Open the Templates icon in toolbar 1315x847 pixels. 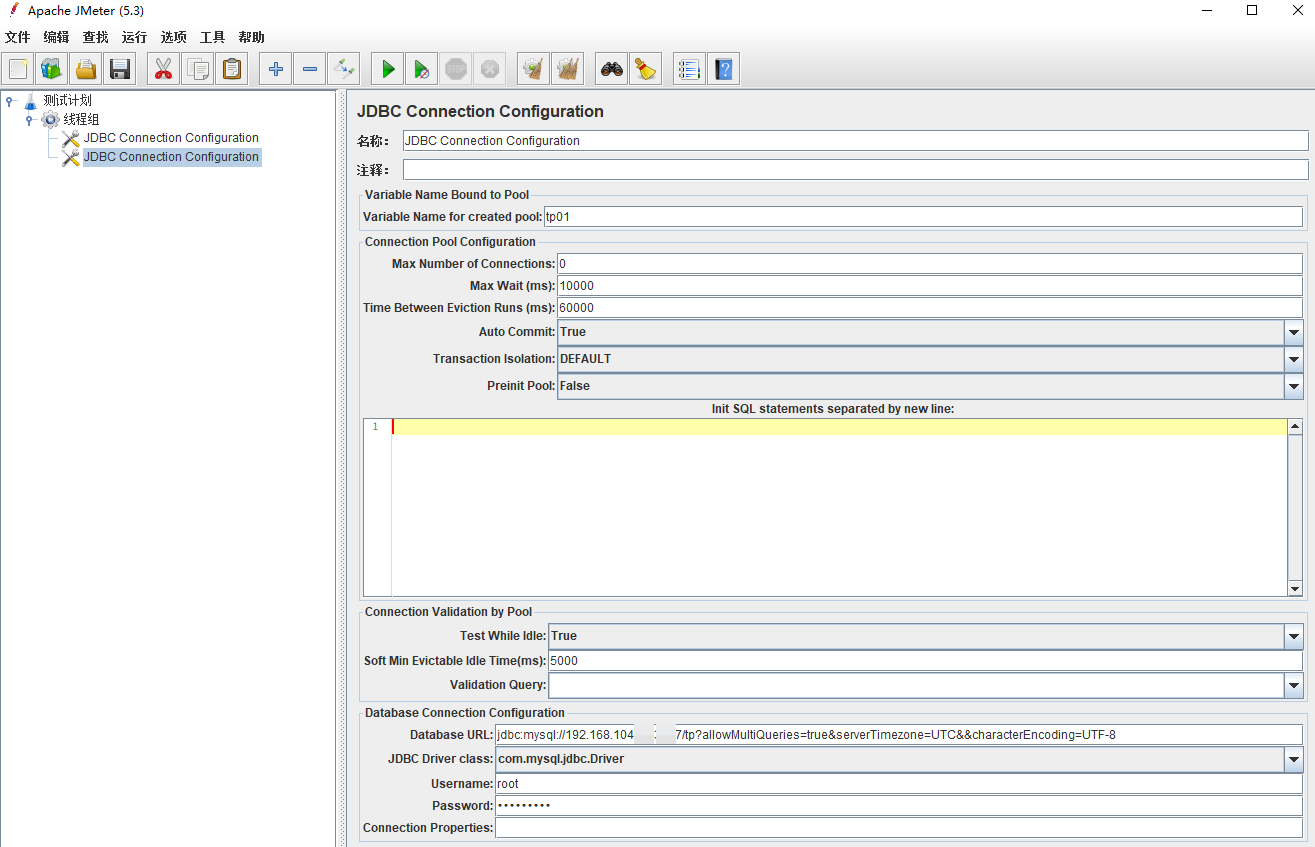(52, 69)
